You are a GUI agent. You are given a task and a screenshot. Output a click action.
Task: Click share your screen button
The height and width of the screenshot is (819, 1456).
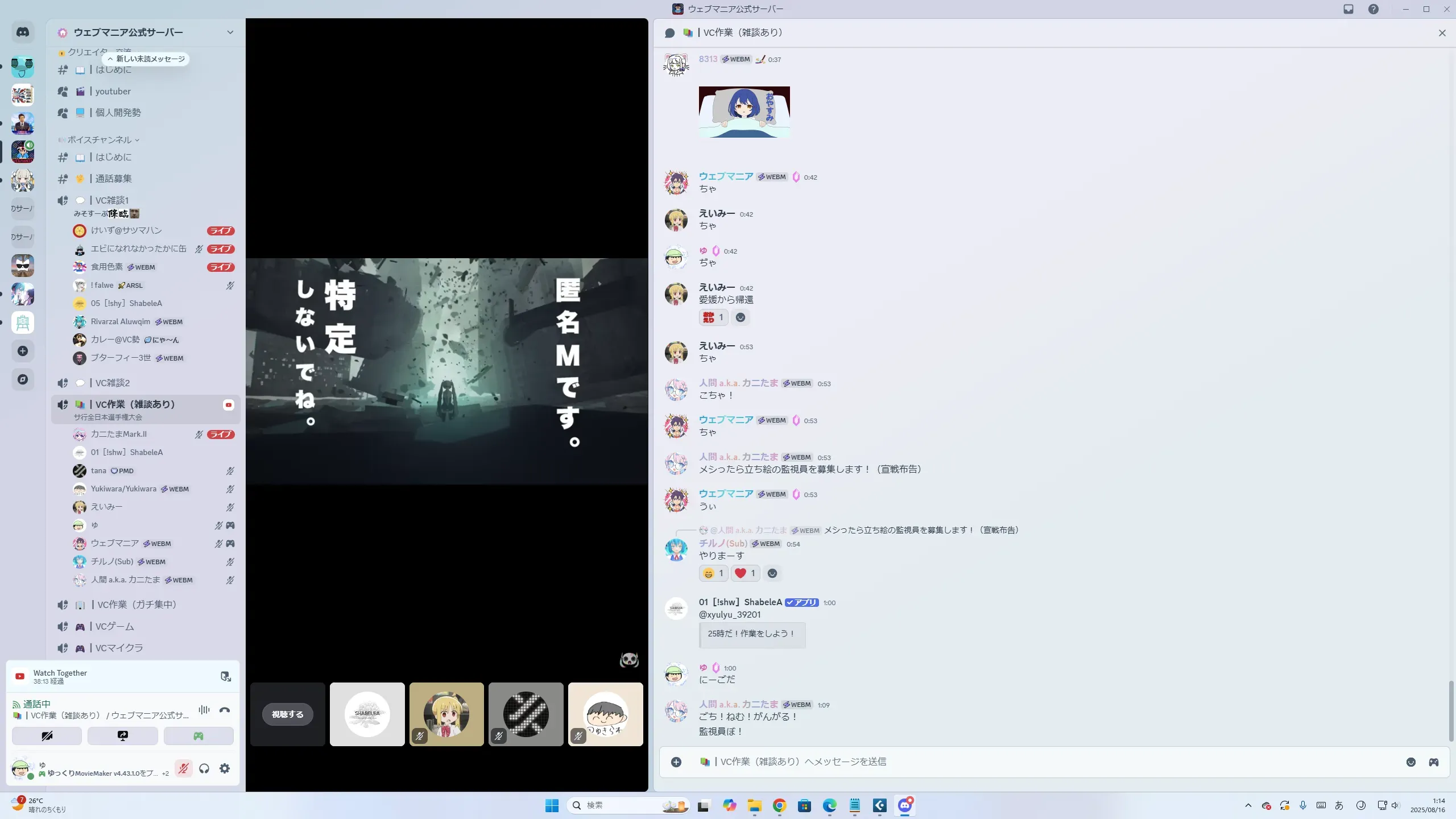123,736
